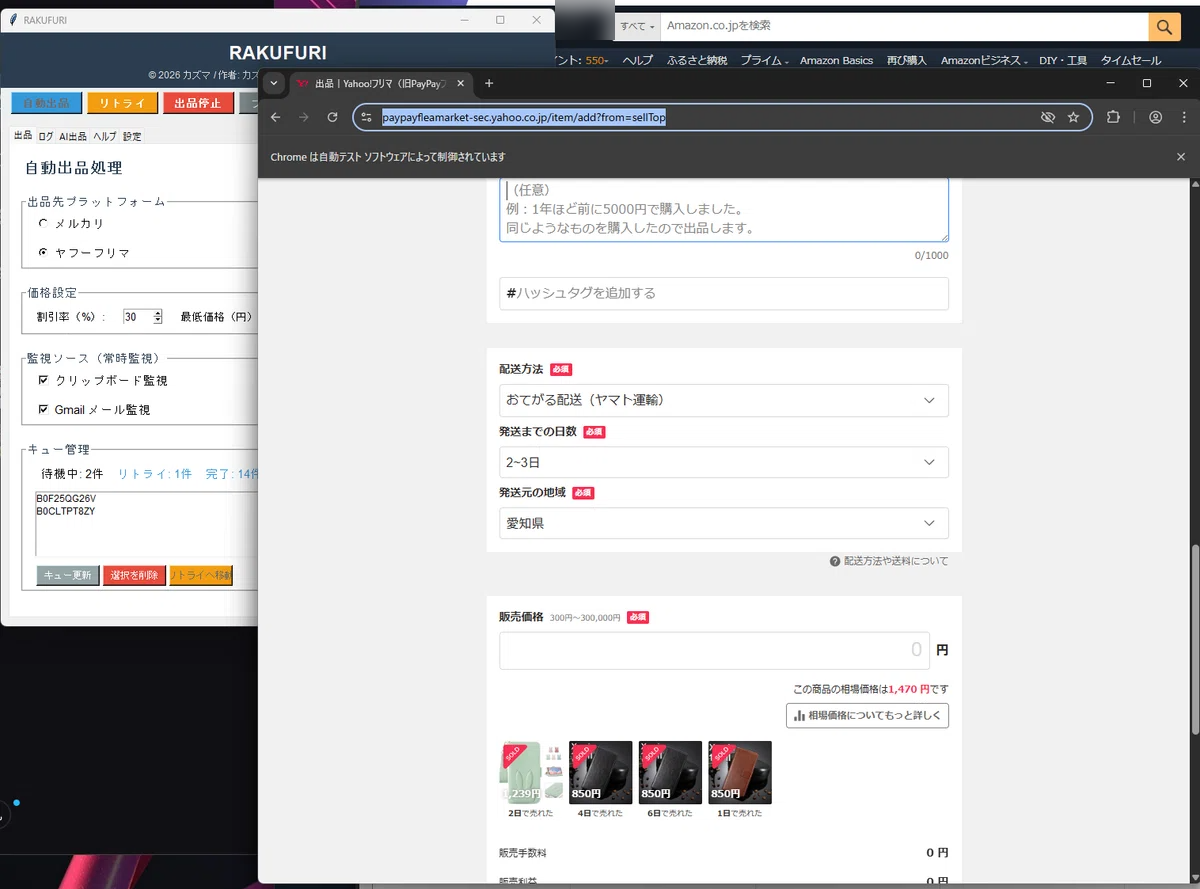The height and width of the screenshot is (889, 1200).
Task: Toggle the クリップボード監視 checkbox
Action: [x=43, y=380]
